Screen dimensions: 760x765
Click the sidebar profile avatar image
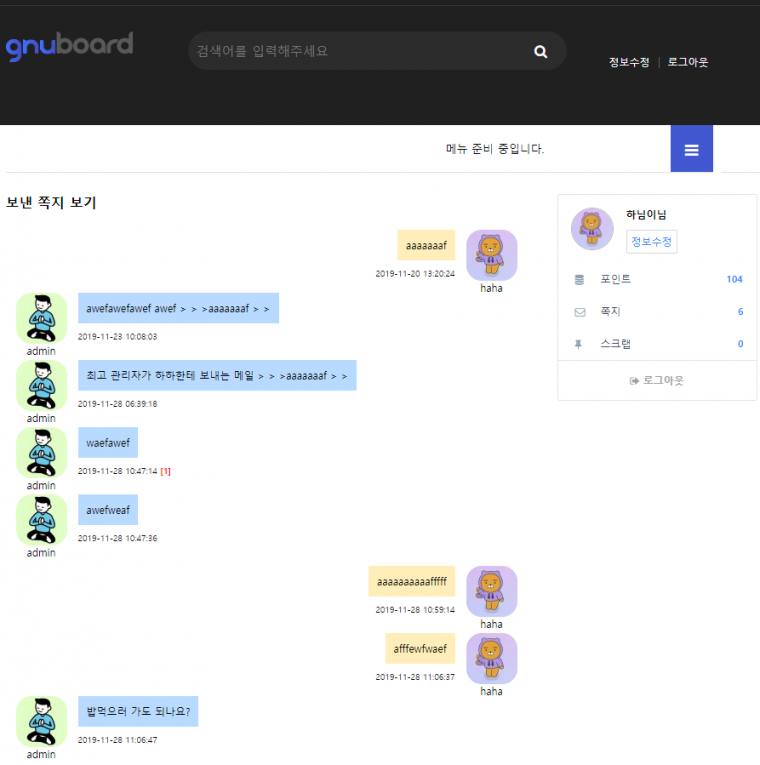coord(592,229)
